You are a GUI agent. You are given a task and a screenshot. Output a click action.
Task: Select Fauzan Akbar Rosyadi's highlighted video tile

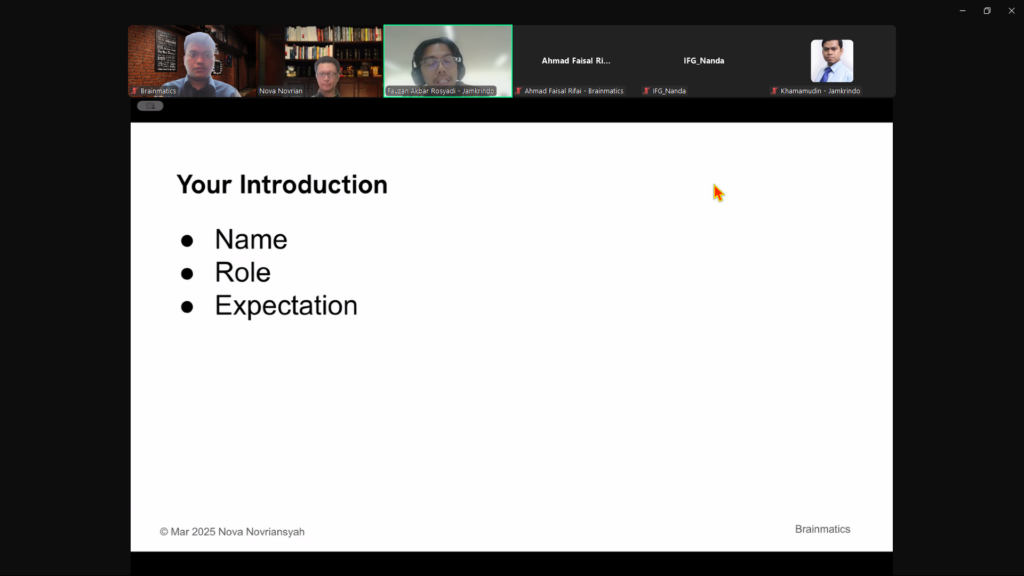point(447,60)
